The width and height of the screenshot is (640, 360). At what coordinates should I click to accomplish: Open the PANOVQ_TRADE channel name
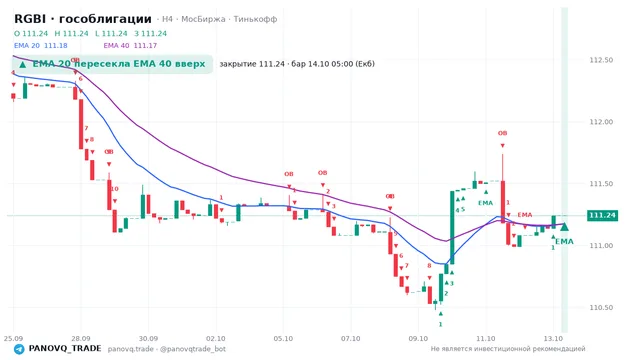click(65, 349)
